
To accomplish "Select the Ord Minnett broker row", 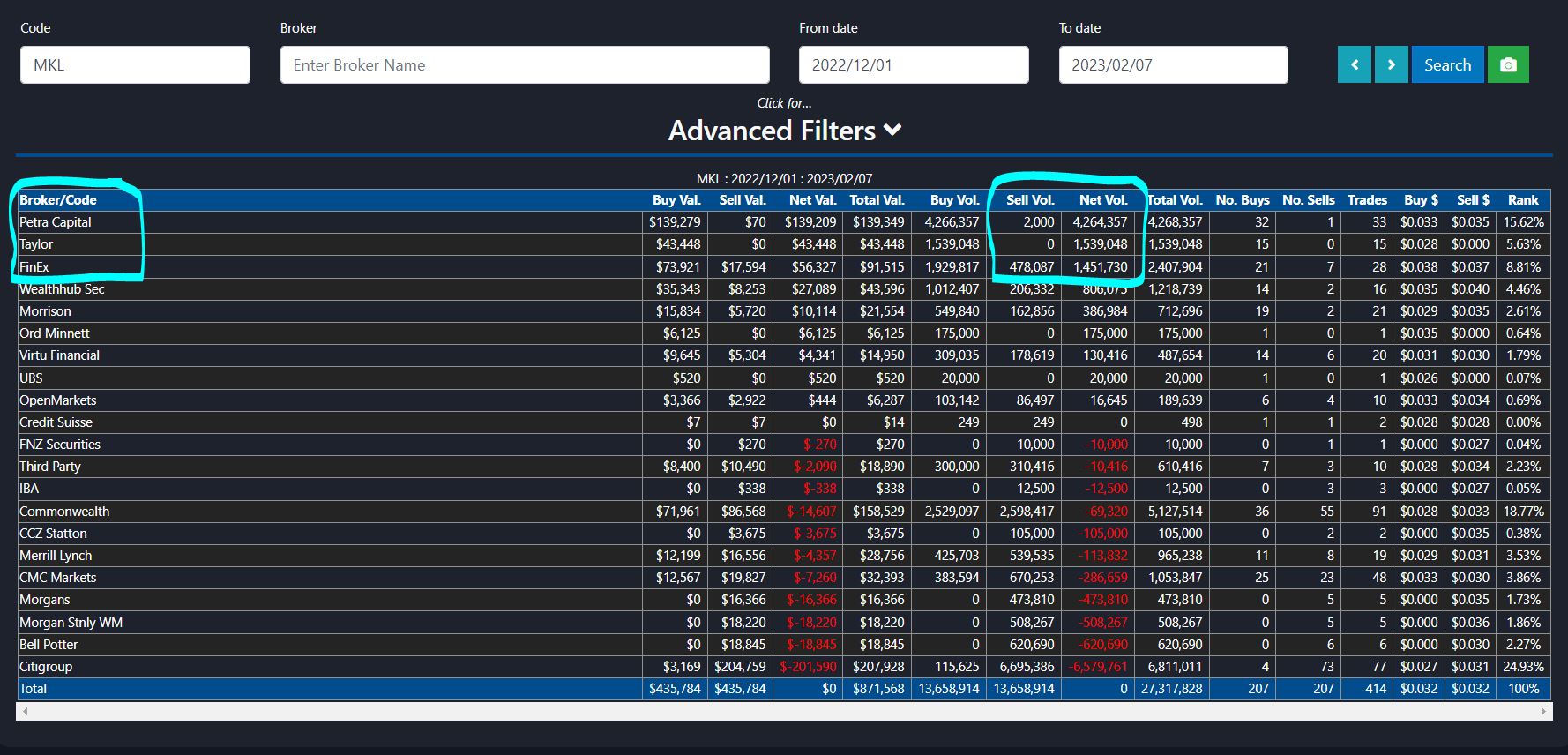I will pos(783,333).
